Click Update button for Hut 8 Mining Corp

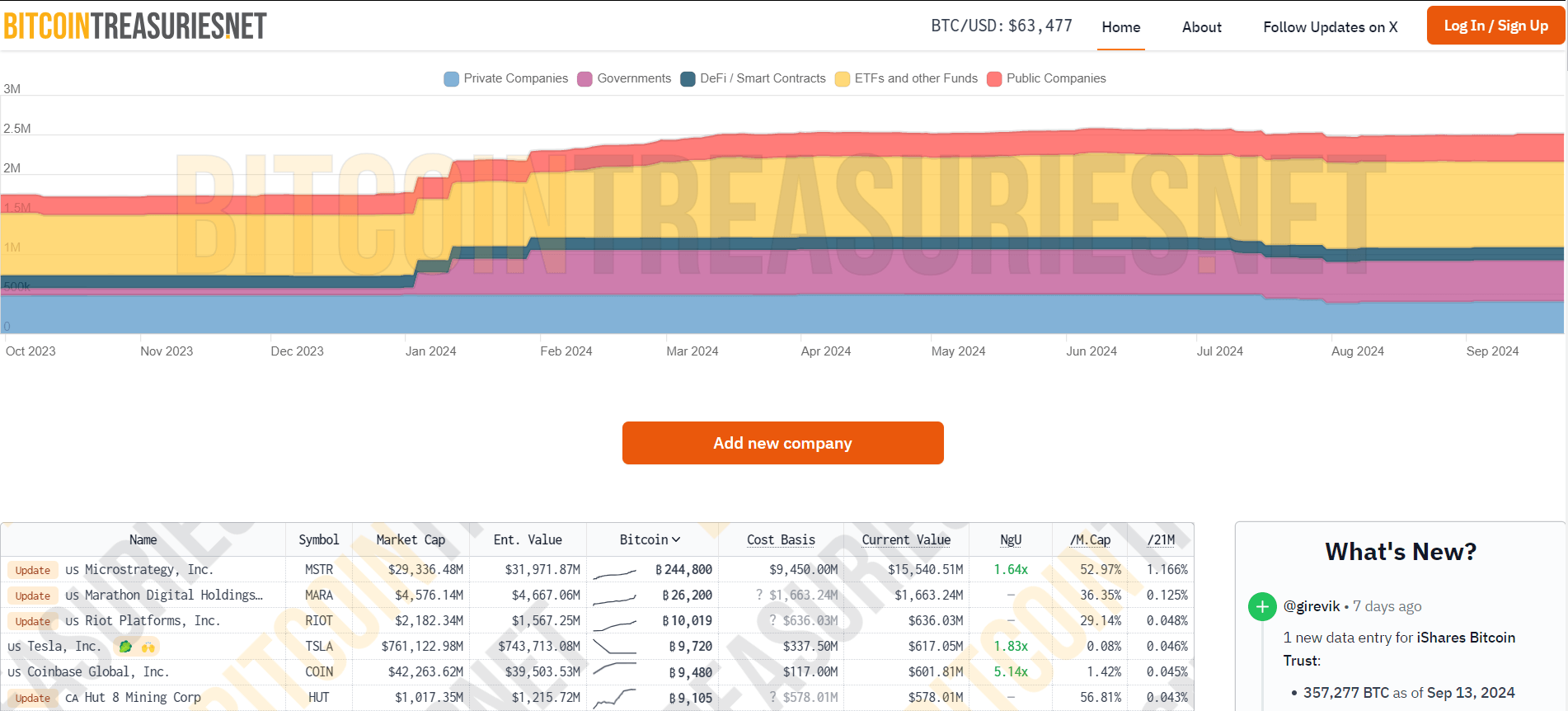33,698
